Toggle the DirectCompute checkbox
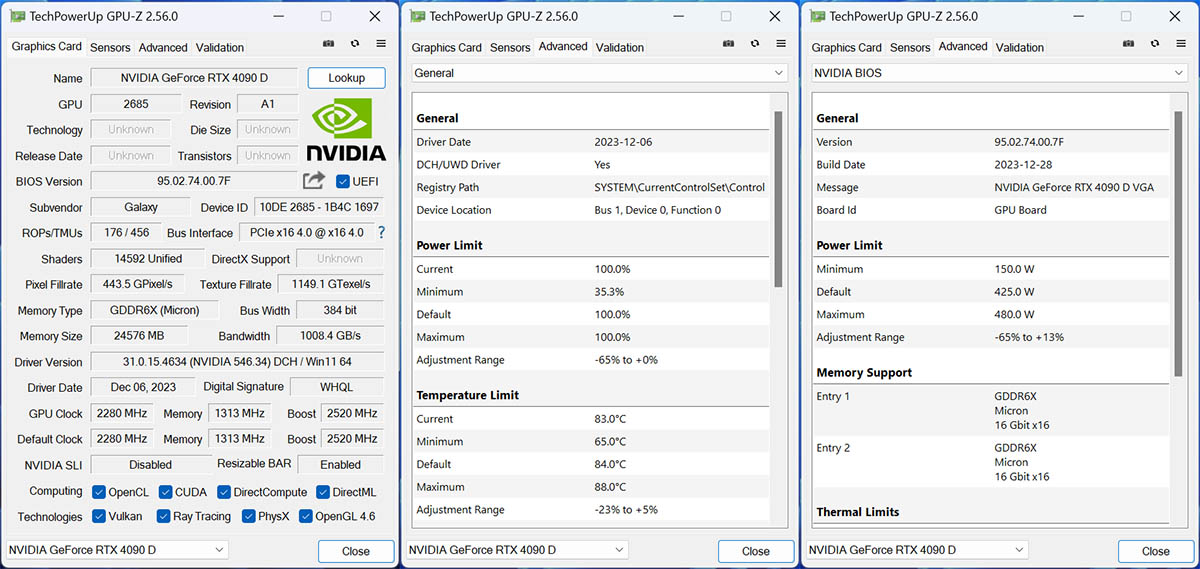This screenshot has width=1200, height=569. [224, 492]
